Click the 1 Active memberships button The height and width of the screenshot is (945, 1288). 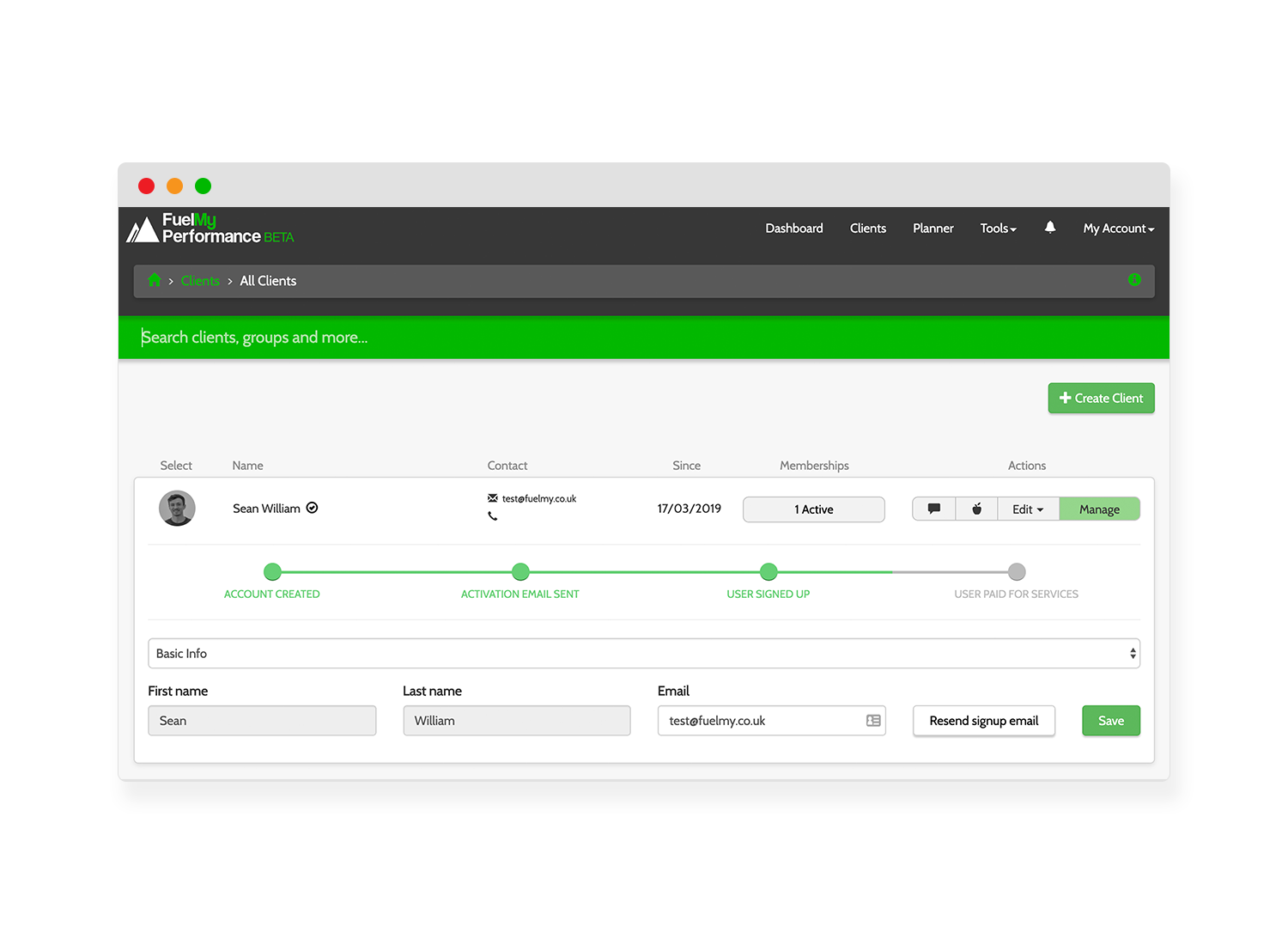(813, 509)
